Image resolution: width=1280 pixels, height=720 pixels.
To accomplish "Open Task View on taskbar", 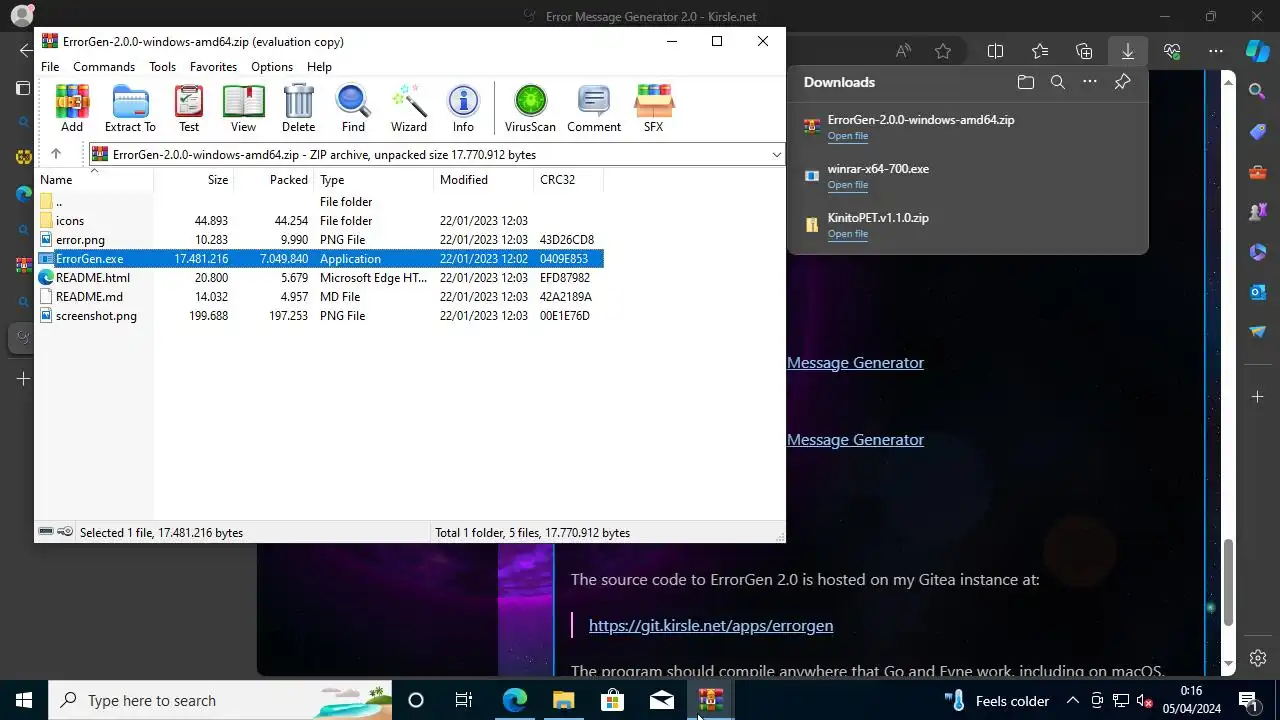I will 463,700.
